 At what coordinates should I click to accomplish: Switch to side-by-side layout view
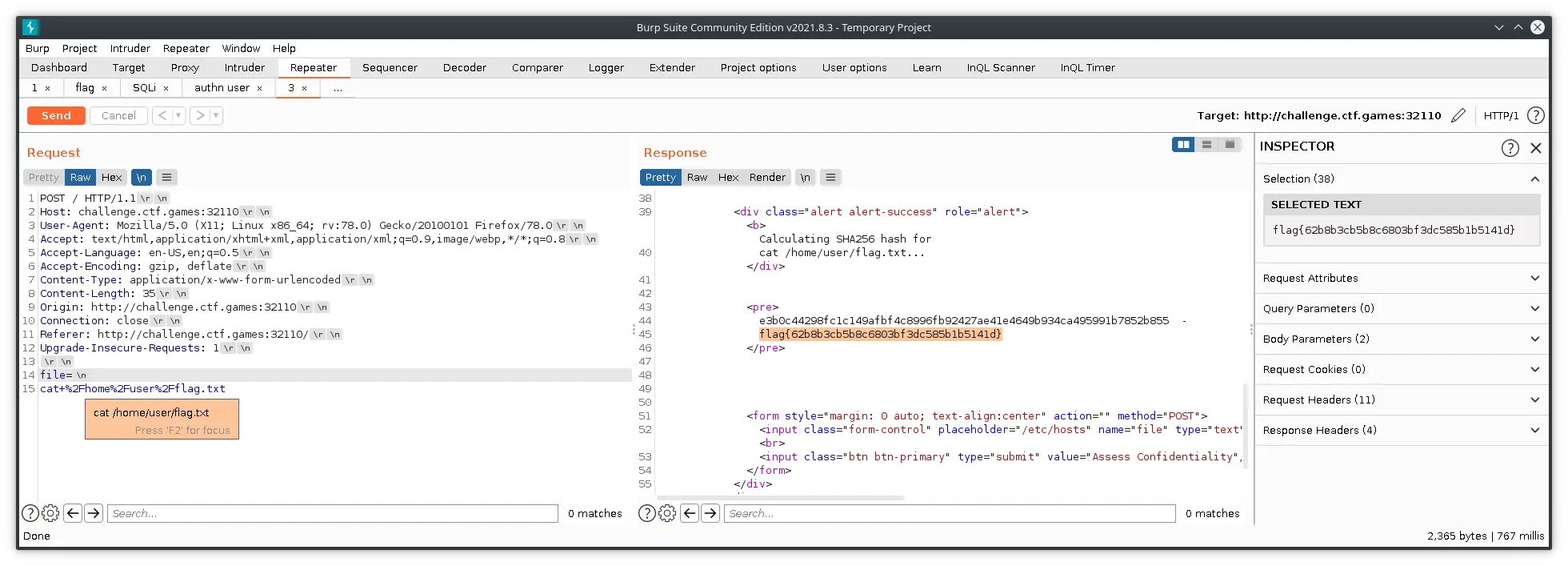1183,144
